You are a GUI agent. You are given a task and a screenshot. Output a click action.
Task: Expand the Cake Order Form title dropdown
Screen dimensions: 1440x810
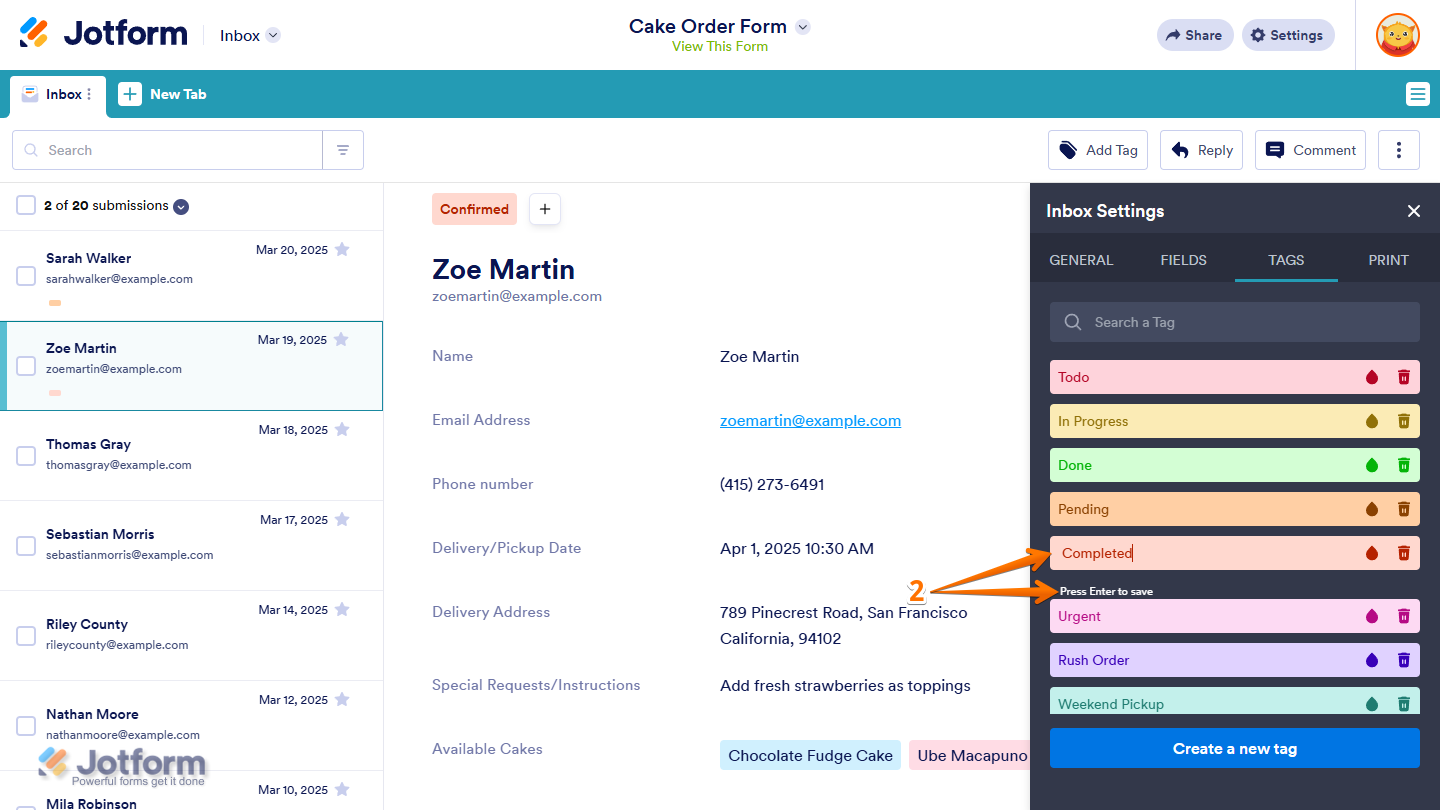(802, 27)
